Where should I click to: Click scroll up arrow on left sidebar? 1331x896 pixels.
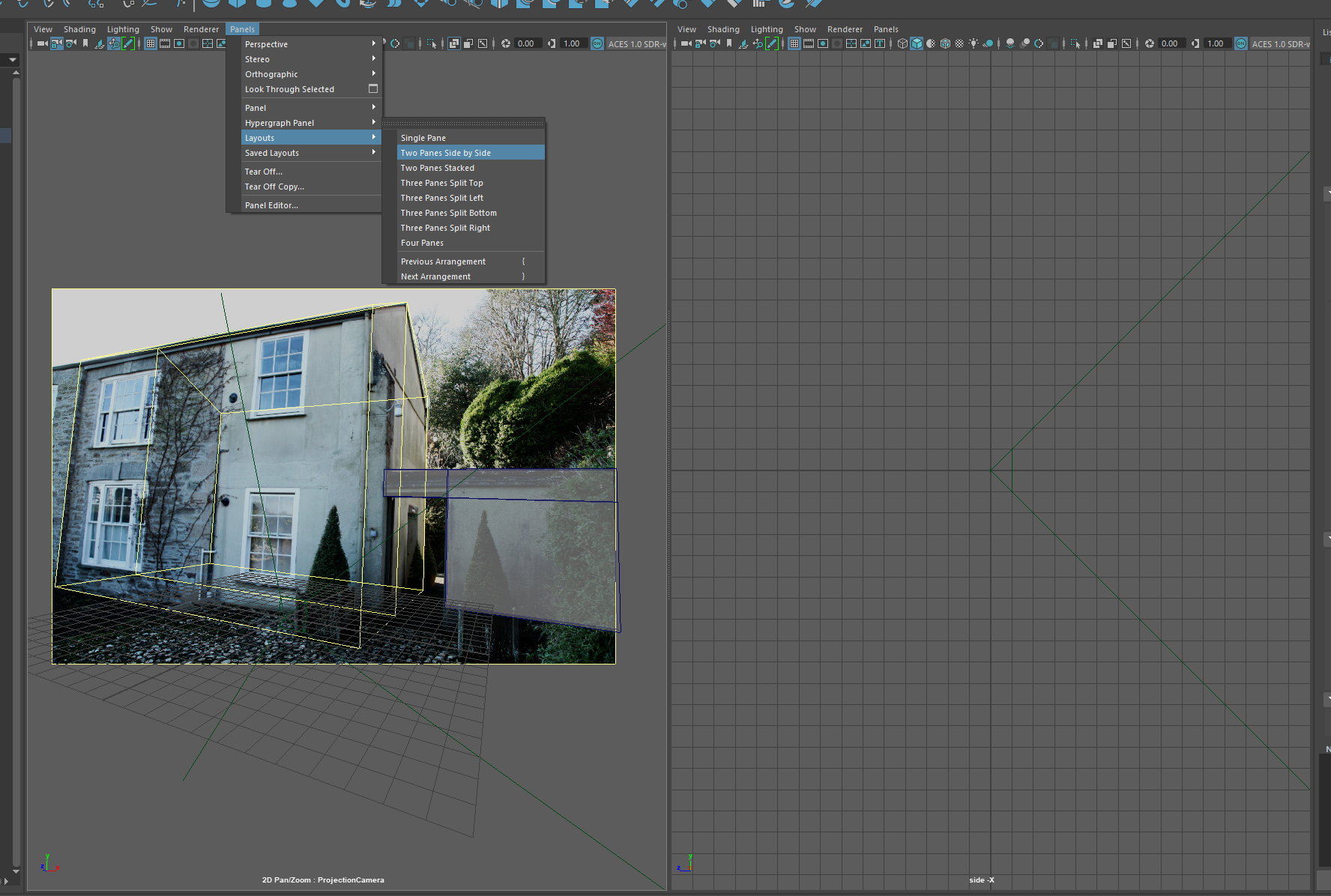point(15,73)
